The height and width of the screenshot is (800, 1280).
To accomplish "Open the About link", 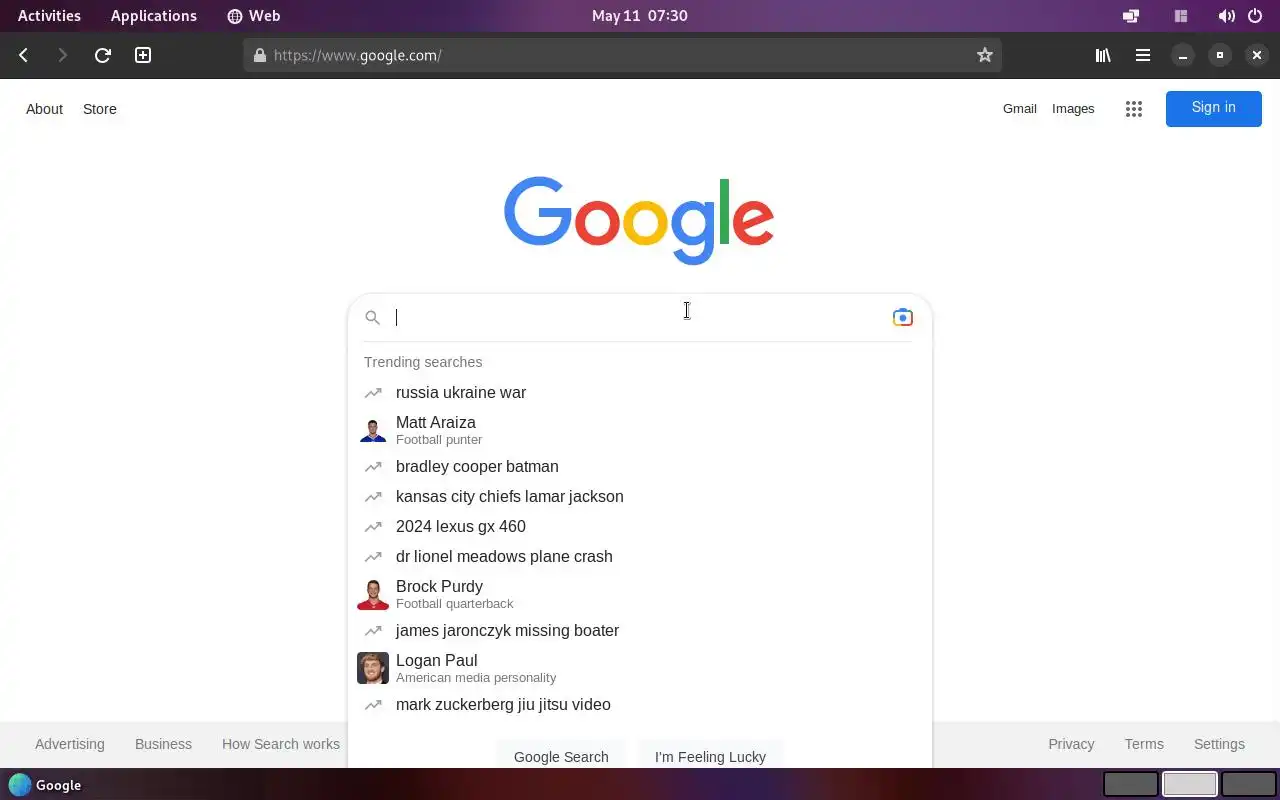I will tap(44, 109).
